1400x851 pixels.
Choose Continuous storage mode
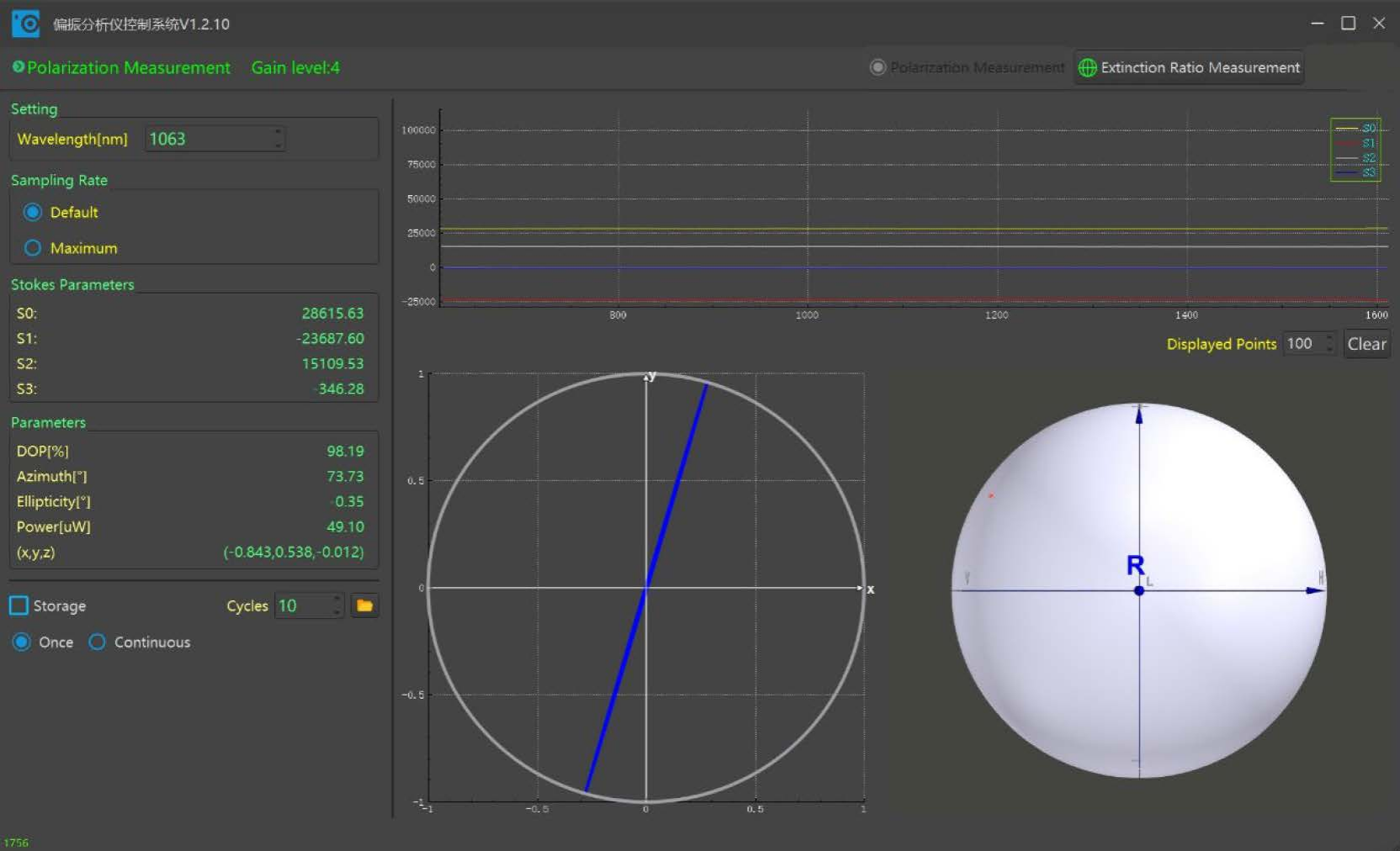[x=98, y=642]
